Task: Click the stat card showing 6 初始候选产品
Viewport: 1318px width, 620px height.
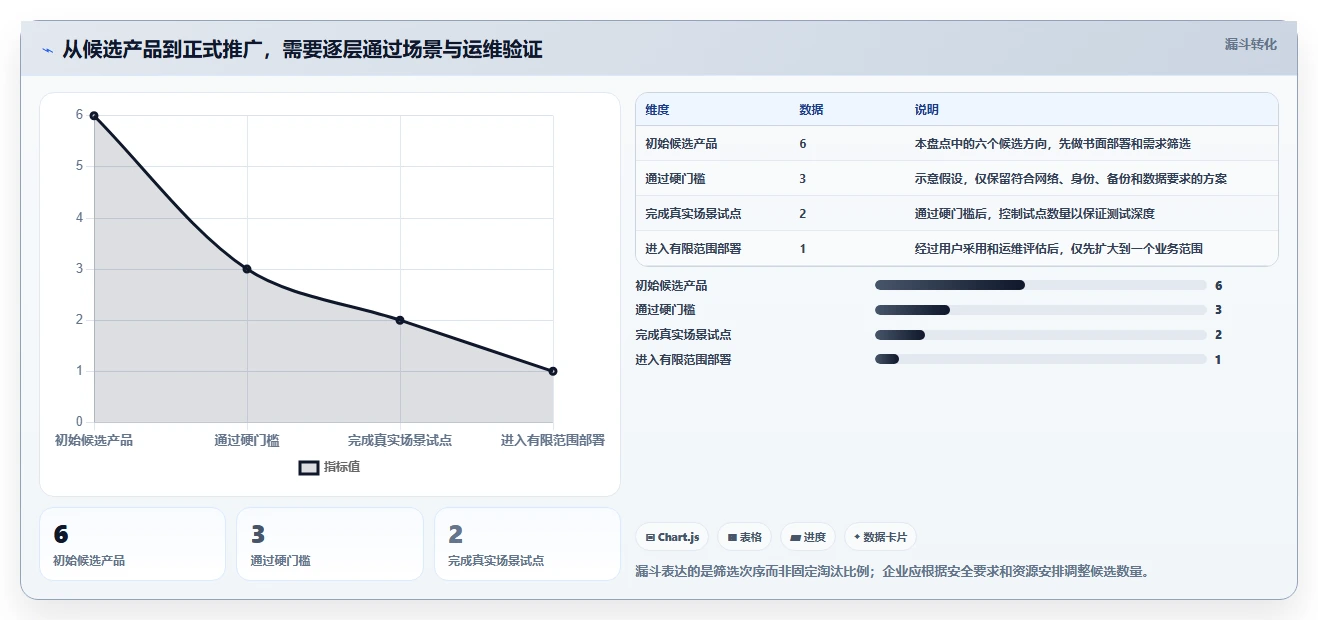Action: tap(132, 544)
